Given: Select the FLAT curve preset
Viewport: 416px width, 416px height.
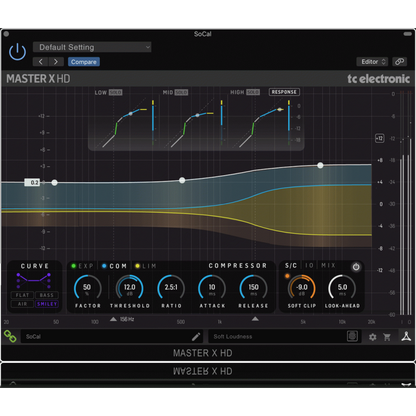Looking at the screenshot, I should click(x=22, y=295).
